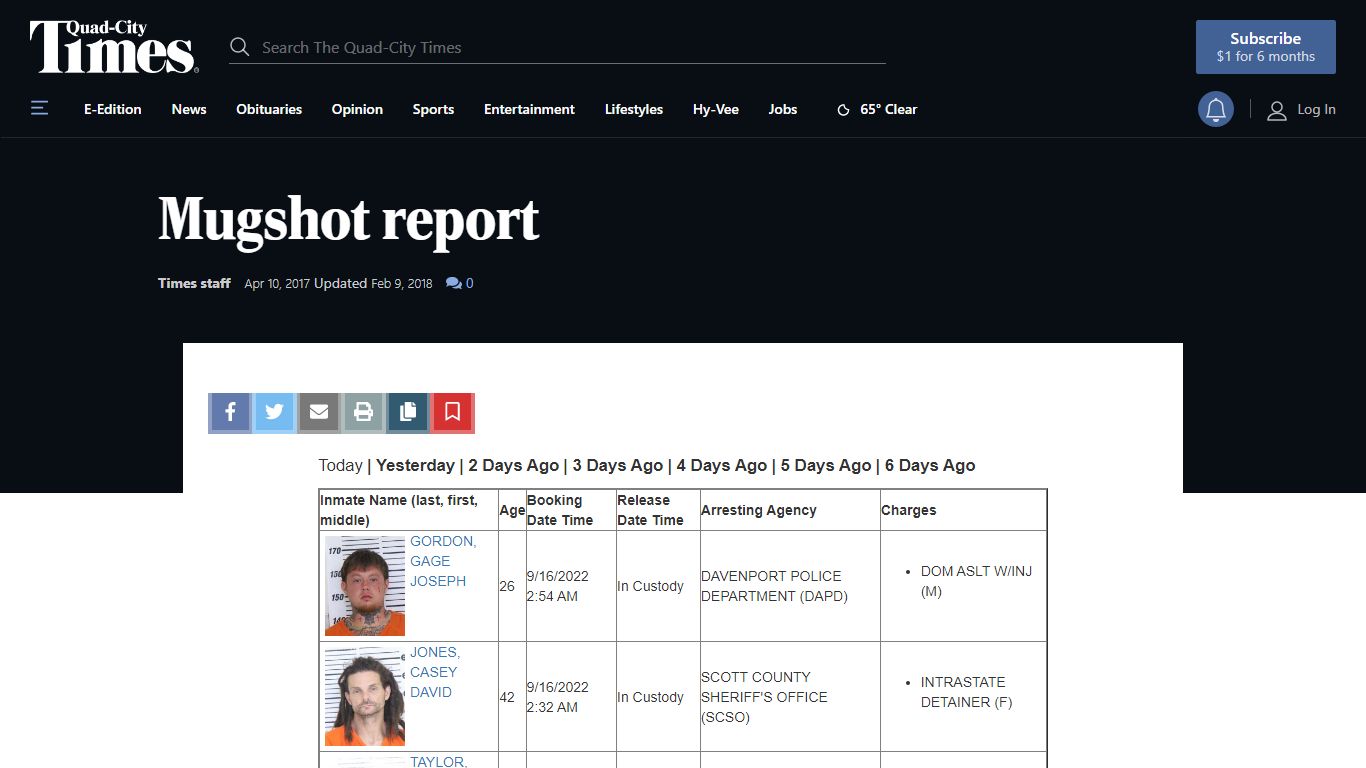This screenshot has height=768, width=1366.
Task: Show bookings from 4 Days Ago
Action: click(722, 465)
